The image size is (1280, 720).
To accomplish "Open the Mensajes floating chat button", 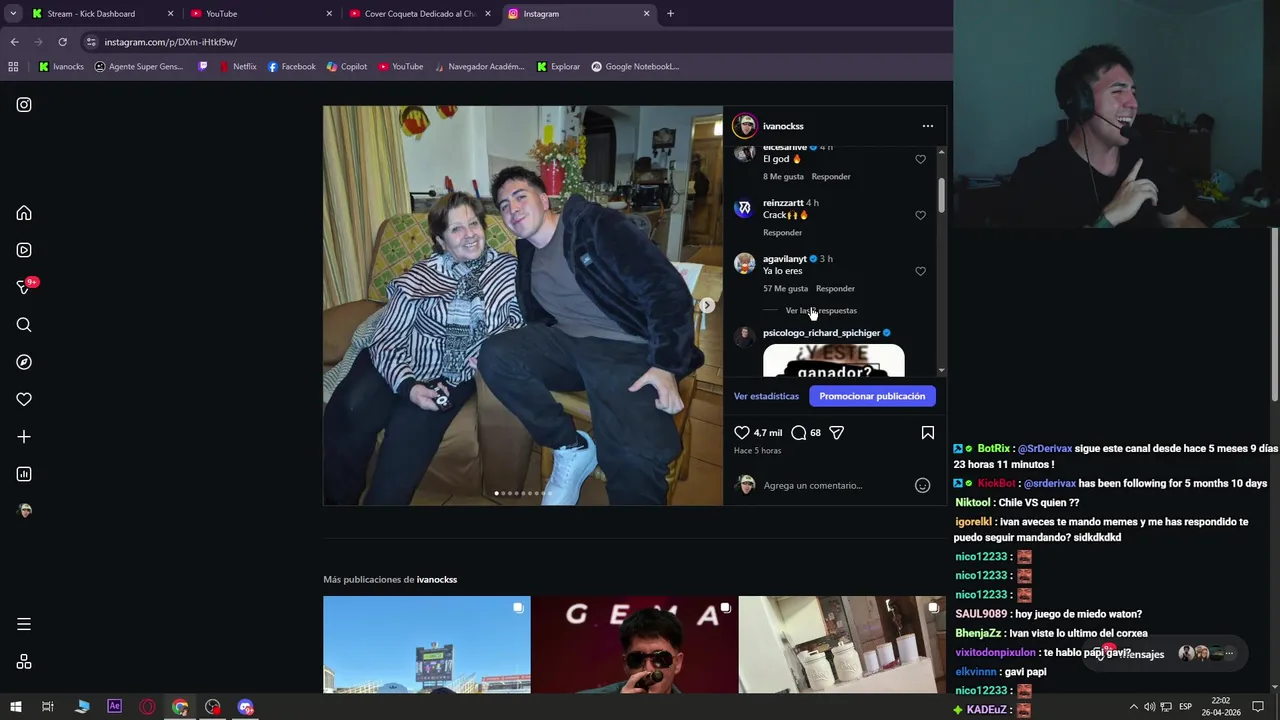I will point(1166,654).
